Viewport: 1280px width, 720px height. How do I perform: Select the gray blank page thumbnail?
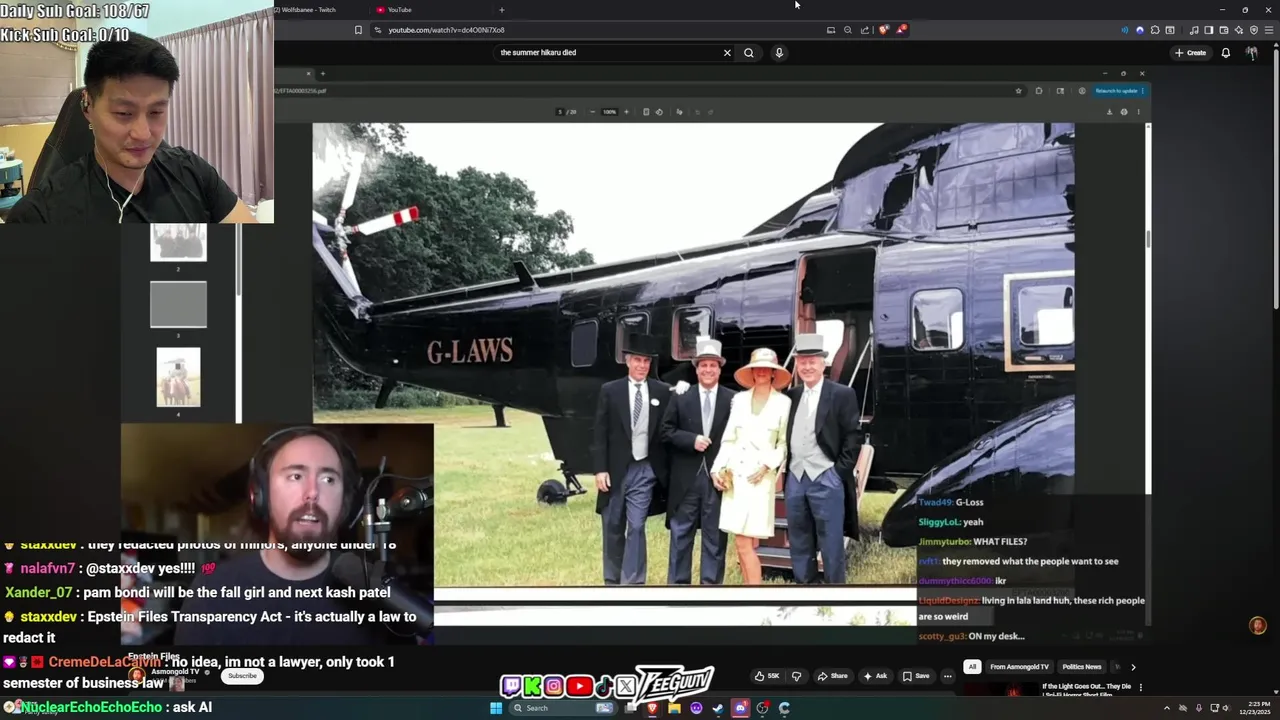[x=178, y=304]
